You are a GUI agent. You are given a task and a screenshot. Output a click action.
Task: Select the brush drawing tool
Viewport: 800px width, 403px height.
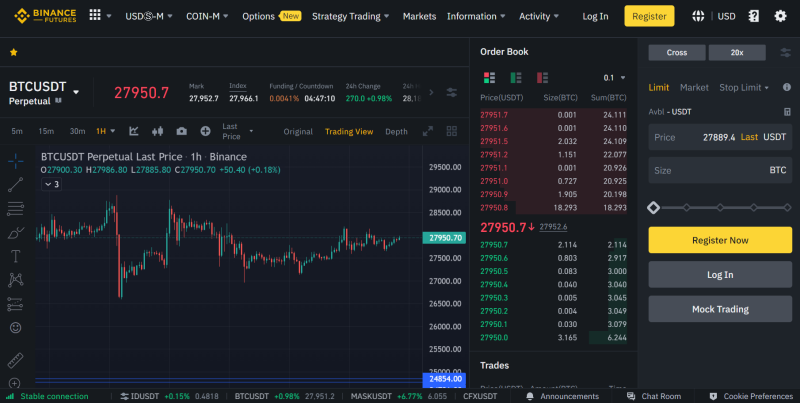point(16,233)
